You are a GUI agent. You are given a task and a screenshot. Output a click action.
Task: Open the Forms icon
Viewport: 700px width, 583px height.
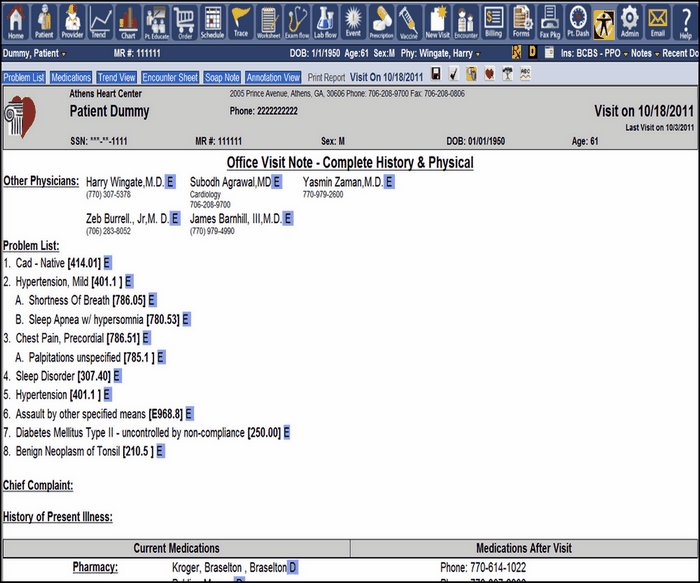pyautogui.click(x=521, y=21)
